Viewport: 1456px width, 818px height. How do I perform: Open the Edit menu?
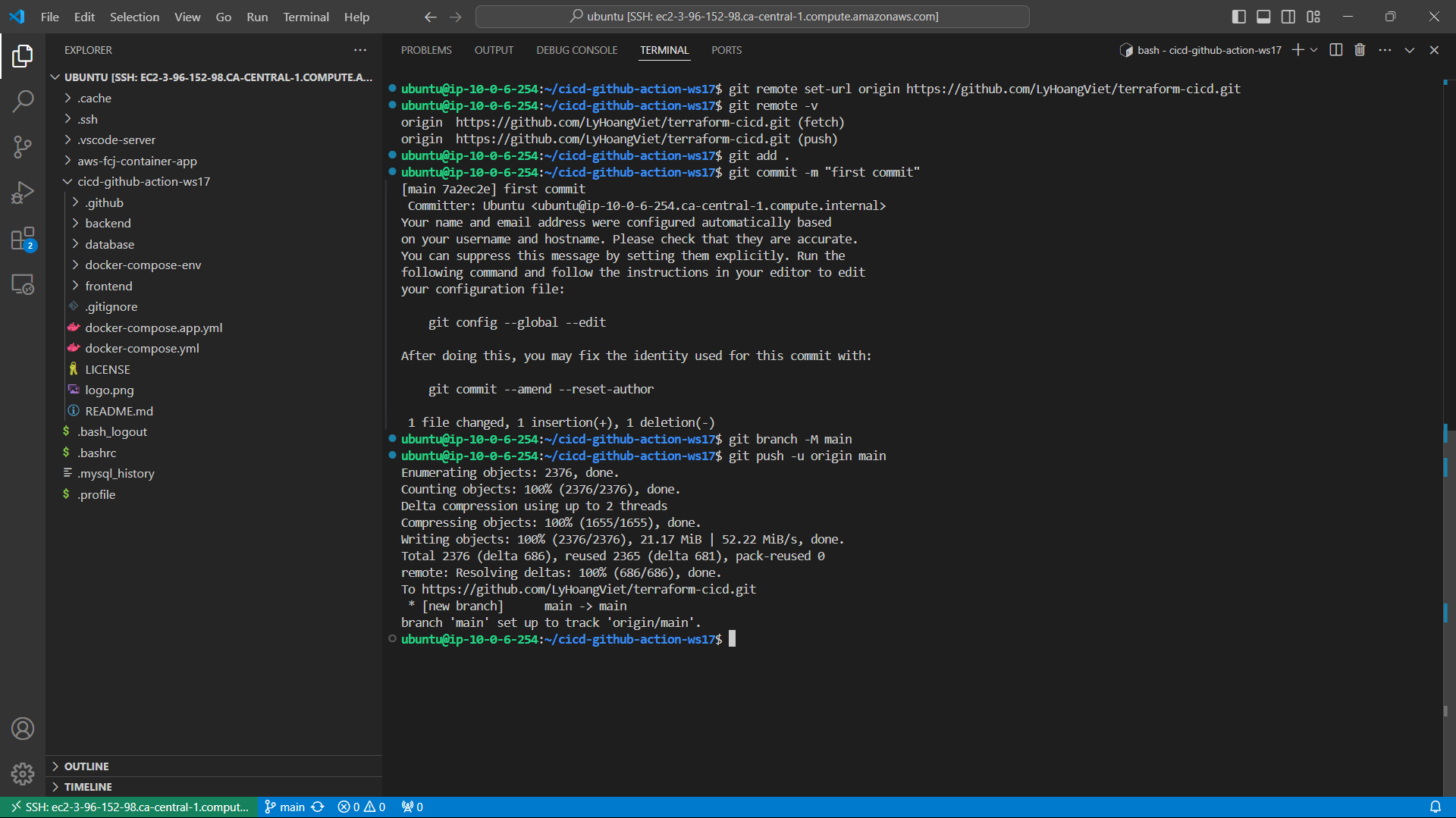pos(84,17)
